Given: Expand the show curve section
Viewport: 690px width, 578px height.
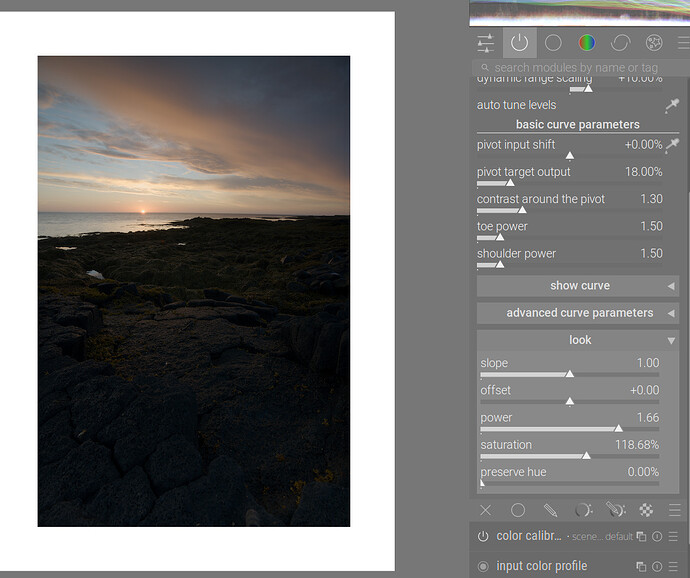Looking at the screenshot, I should click(579, 286).
